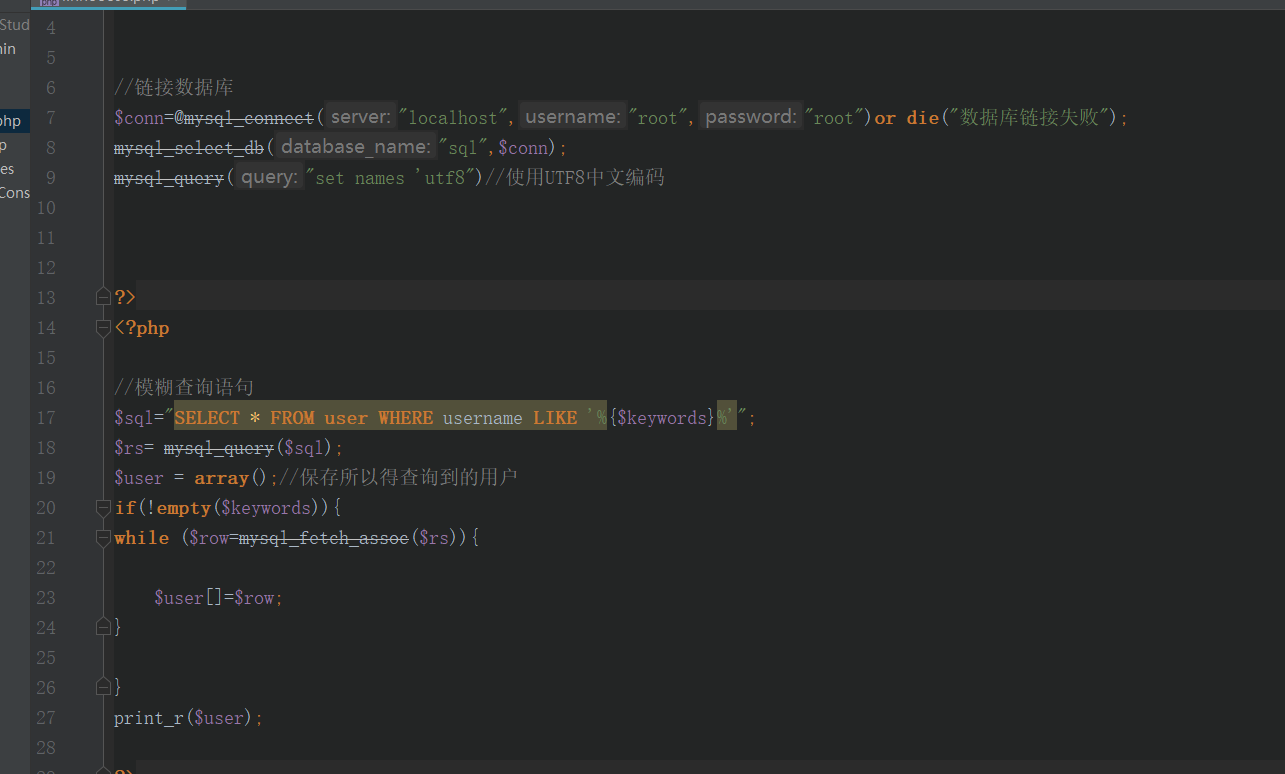Collapse the <?php block at line 14
Screen dimensions: 1285x774
click(x=103, y=327)
